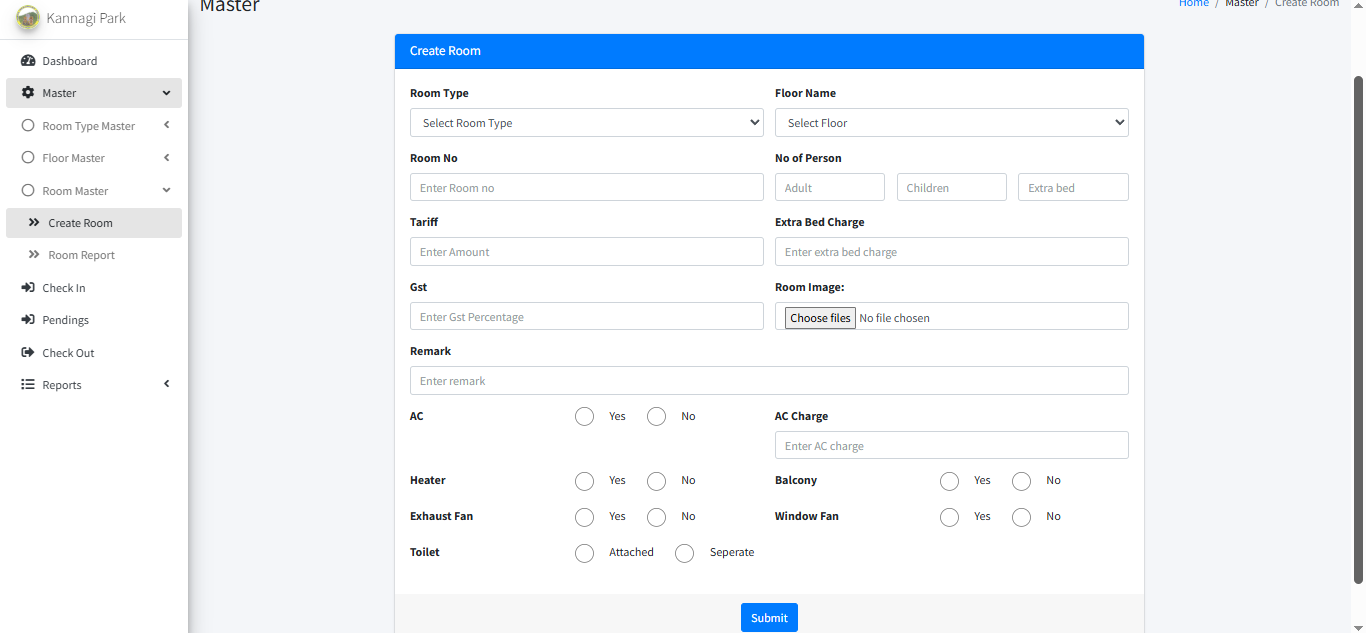Viewport: 1366px width, 633px height.
Task: Click the Enter Room no field
Action: pos(586,188)
